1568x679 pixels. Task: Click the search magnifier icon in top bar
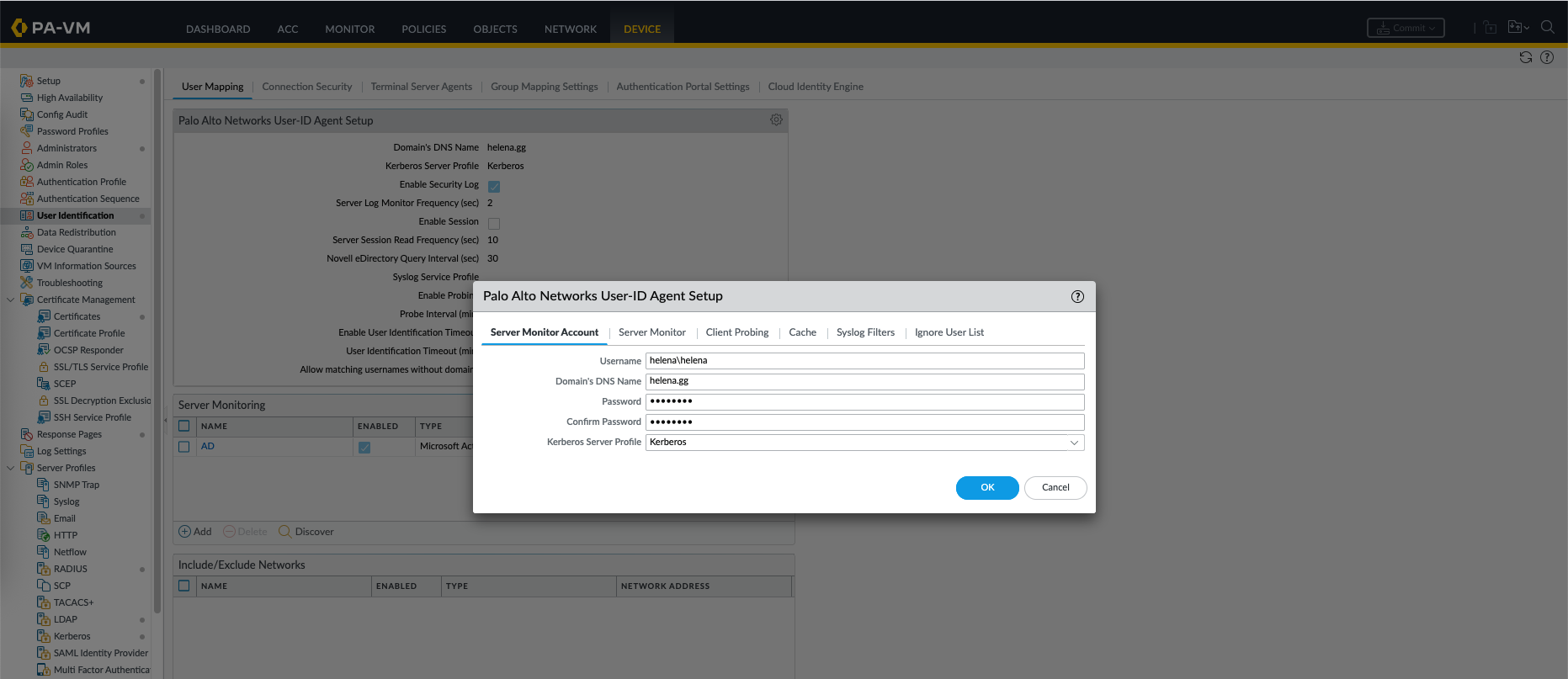coord(1547,27)
